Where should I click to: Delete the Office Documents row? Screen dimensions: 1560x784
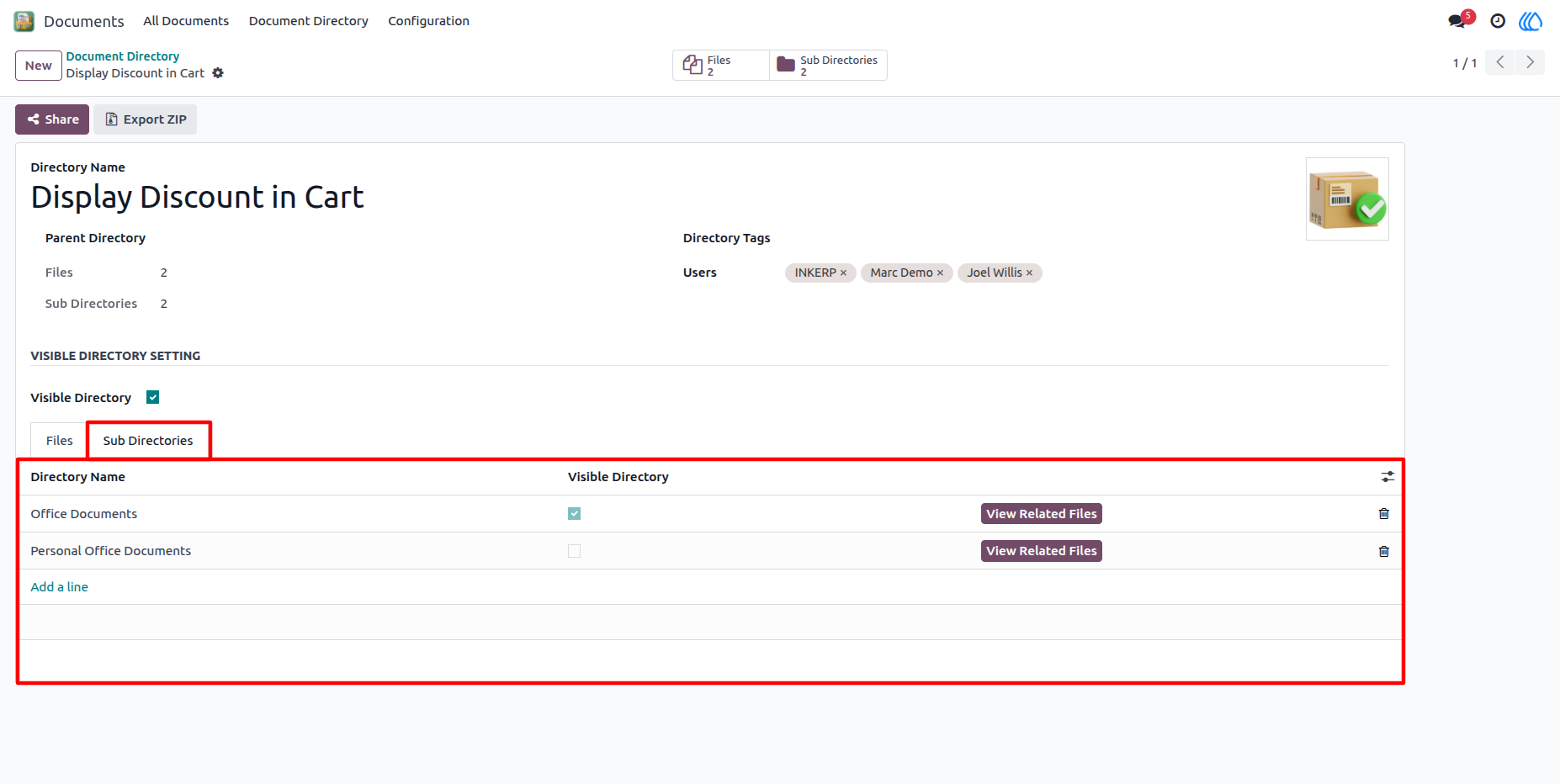pos(1384,514)
